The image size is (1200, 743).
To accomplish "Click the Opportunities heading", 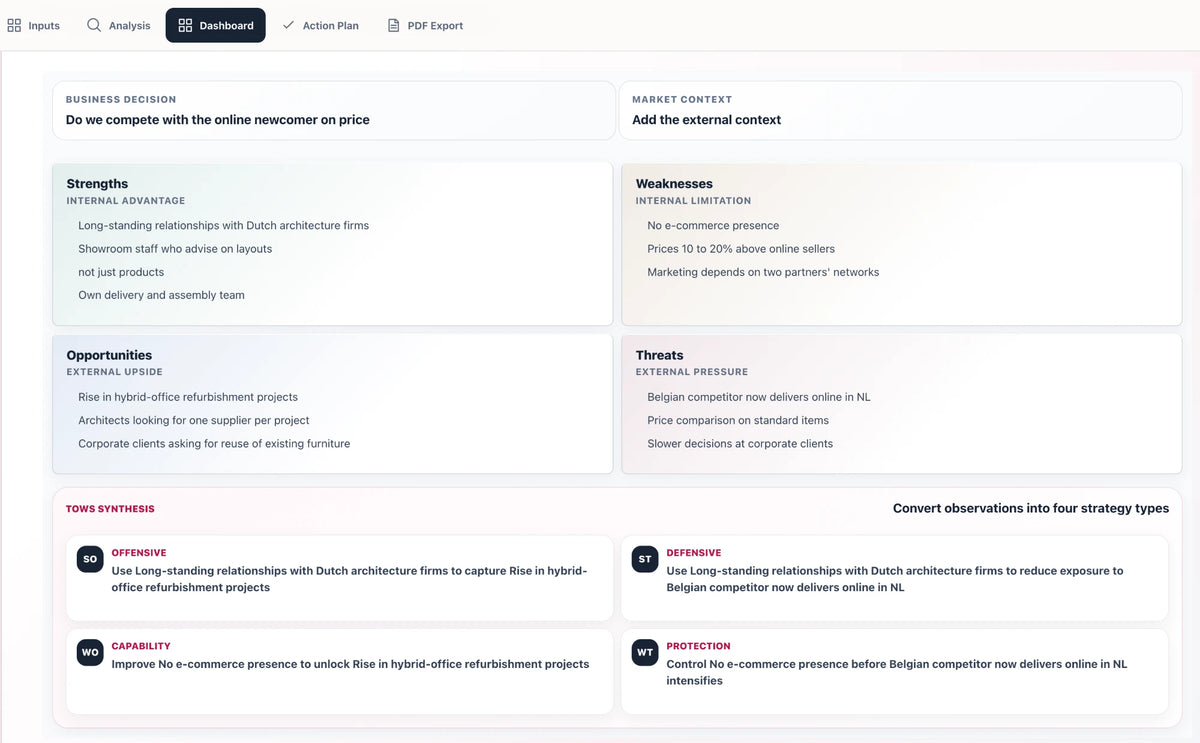I will (109, 355).
